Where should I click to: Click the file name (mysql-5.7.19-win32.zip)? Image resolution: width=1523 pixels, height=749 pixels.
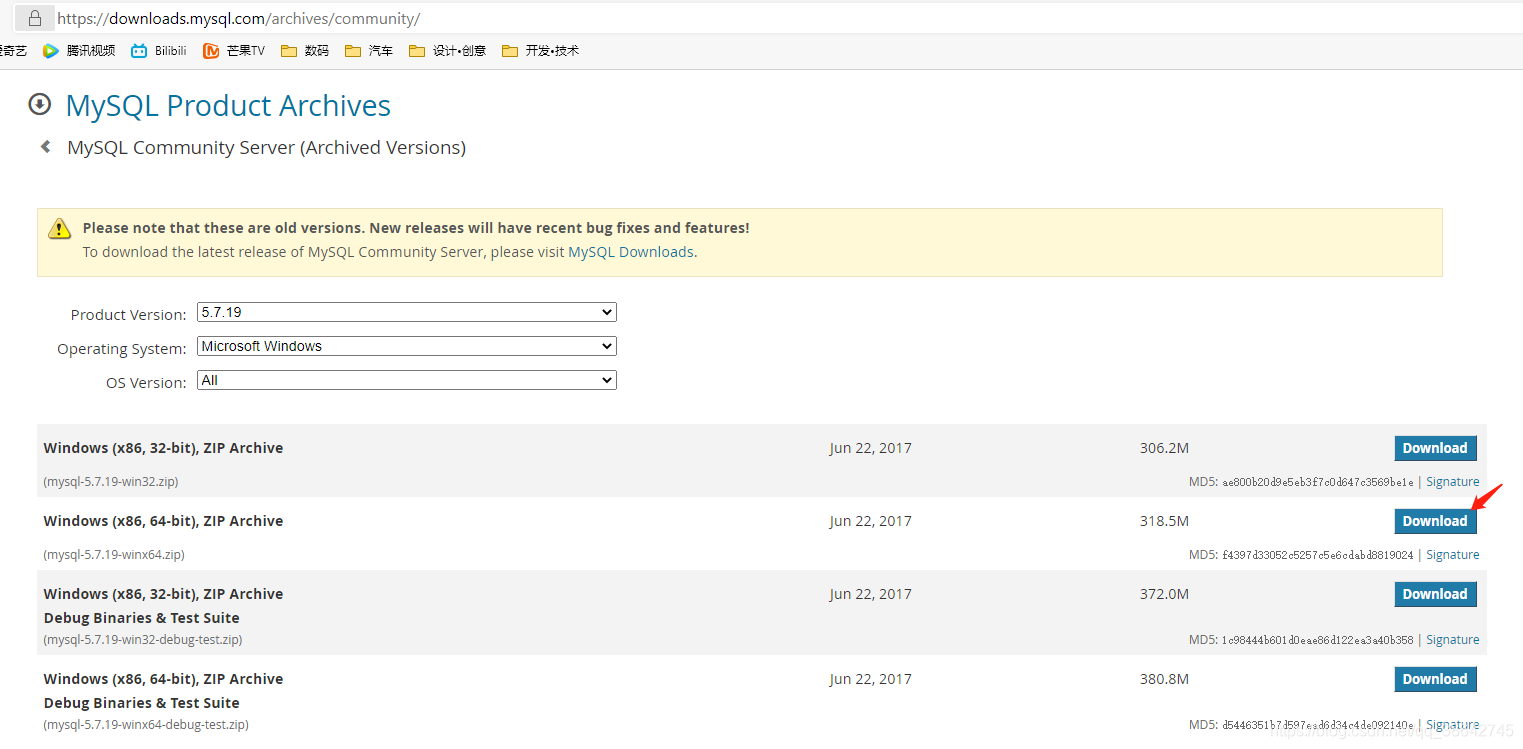(x=111, y=482)
